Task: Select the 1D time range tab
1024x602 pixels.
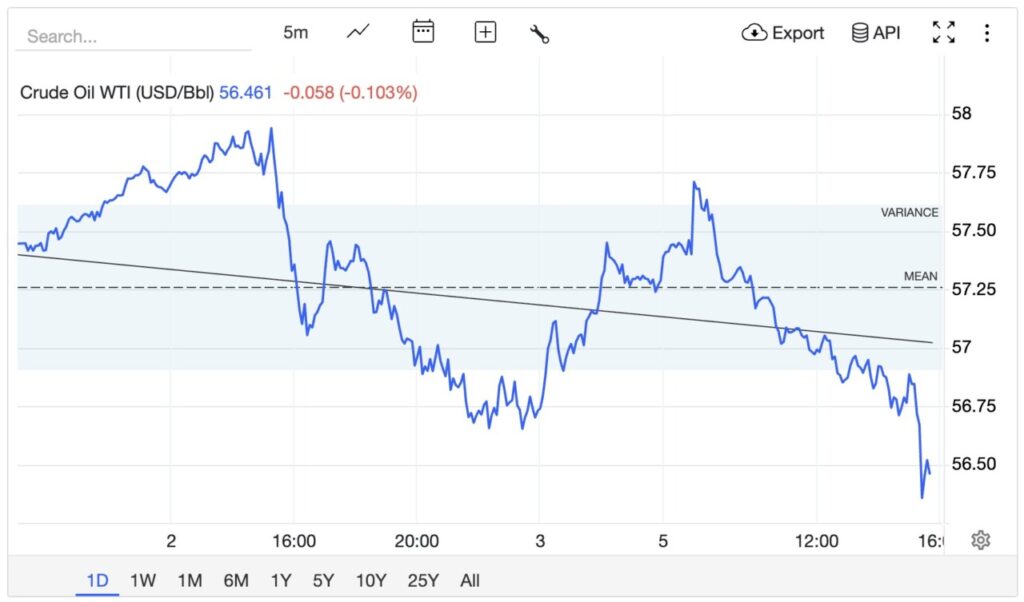Action: 98,580
